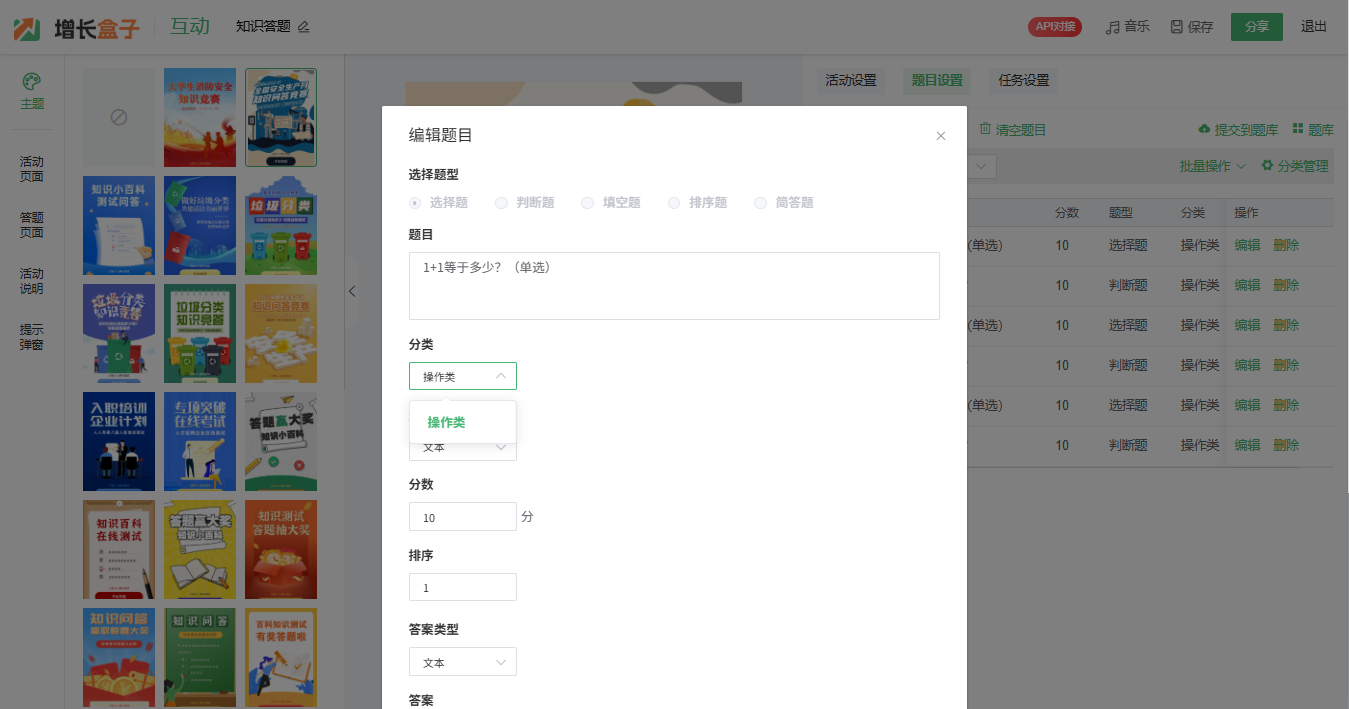Close the 编辑题目 dialog with X
This screenshot has width=1349, height=709.
tap(940, 136)
